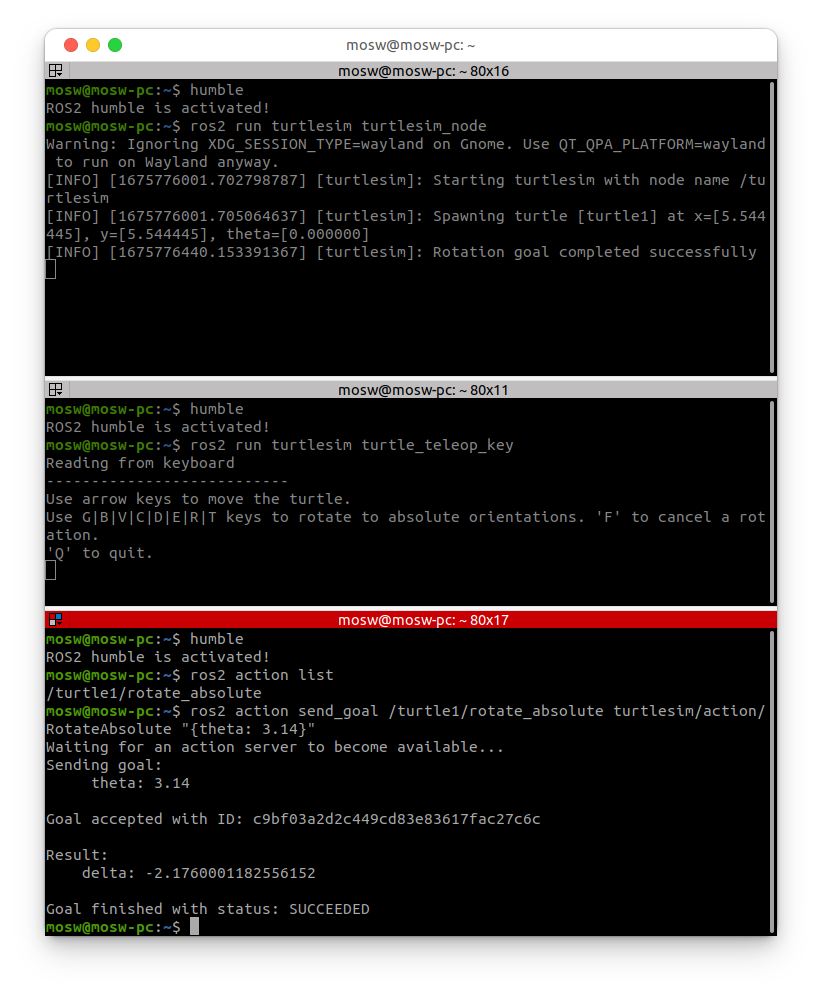Minimize window using the yellow button
The height and width of the screenshot is (997, 822).
click(93, 45)
